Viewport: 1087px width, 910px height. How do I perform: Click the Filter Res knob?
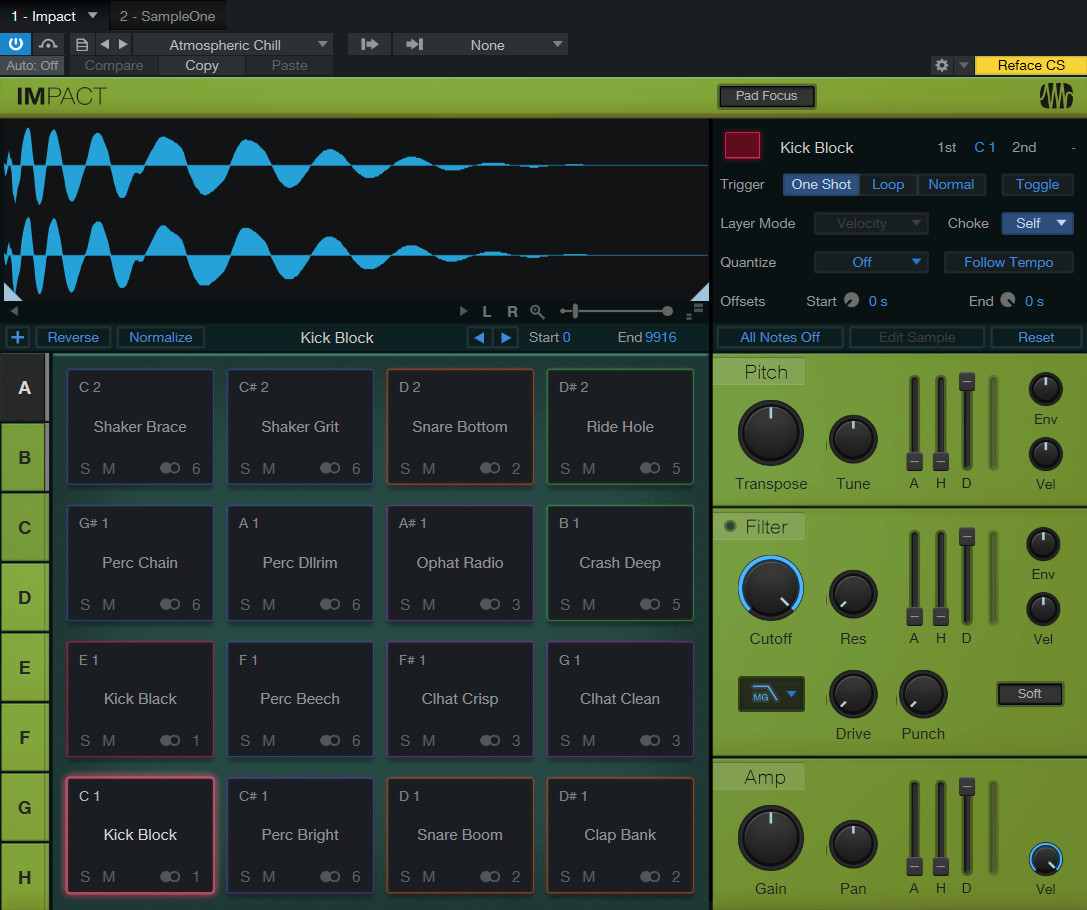[x=853, y=594]
